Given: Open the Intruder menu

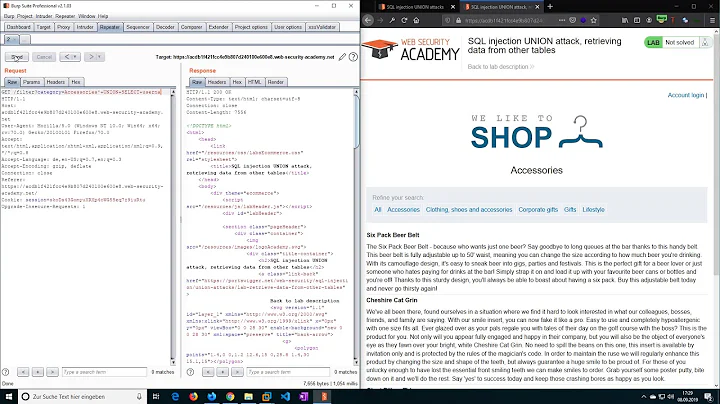Looking at the screenshot, I should (44, 16).
